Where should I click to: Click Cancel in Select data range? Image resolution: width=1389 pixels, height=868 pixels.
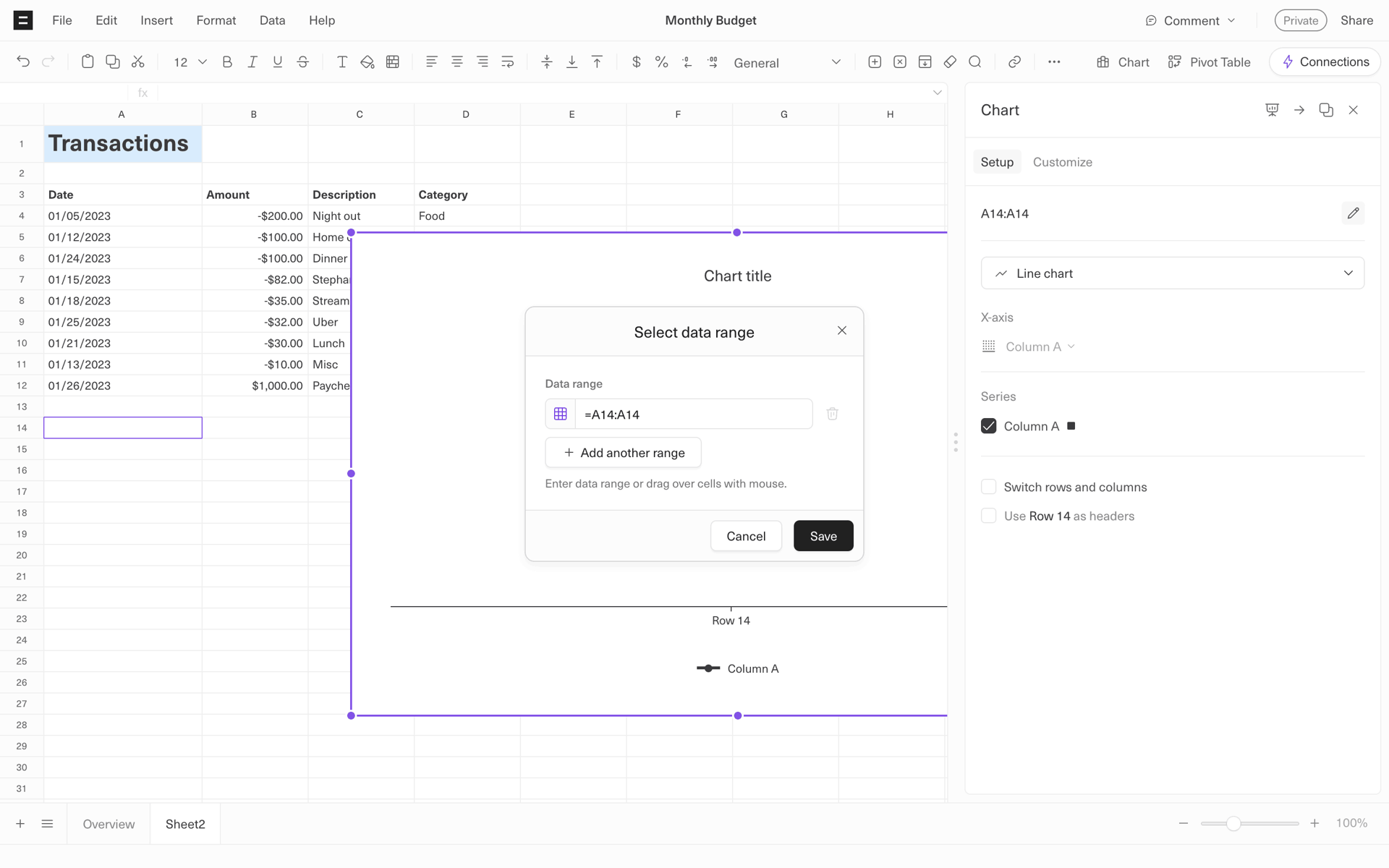click(746, 536)
